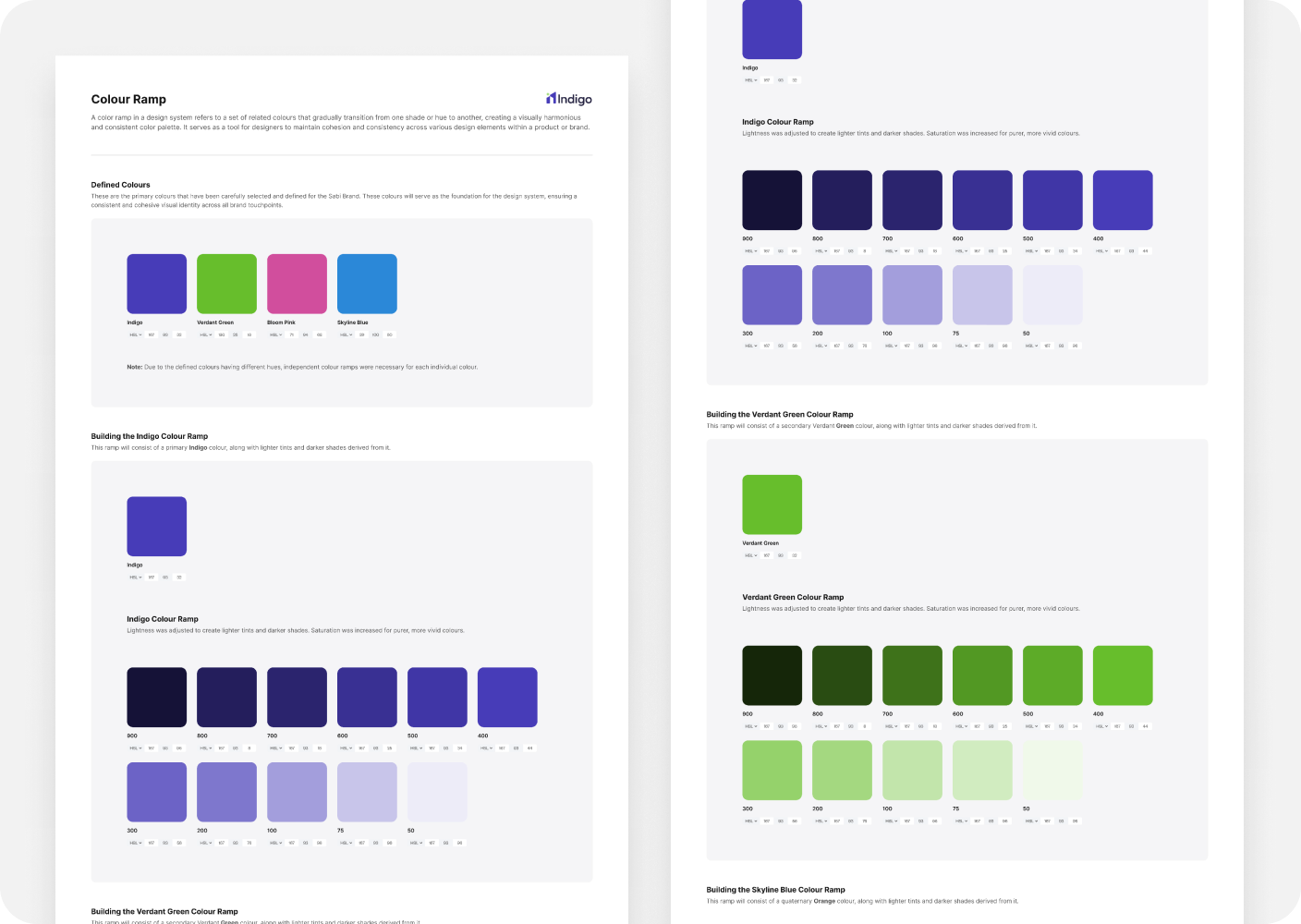This screenshot has width=1301, height=924.
Task: Click the lightness value field under Skyline Blue
Action: (x=390, y=334)
